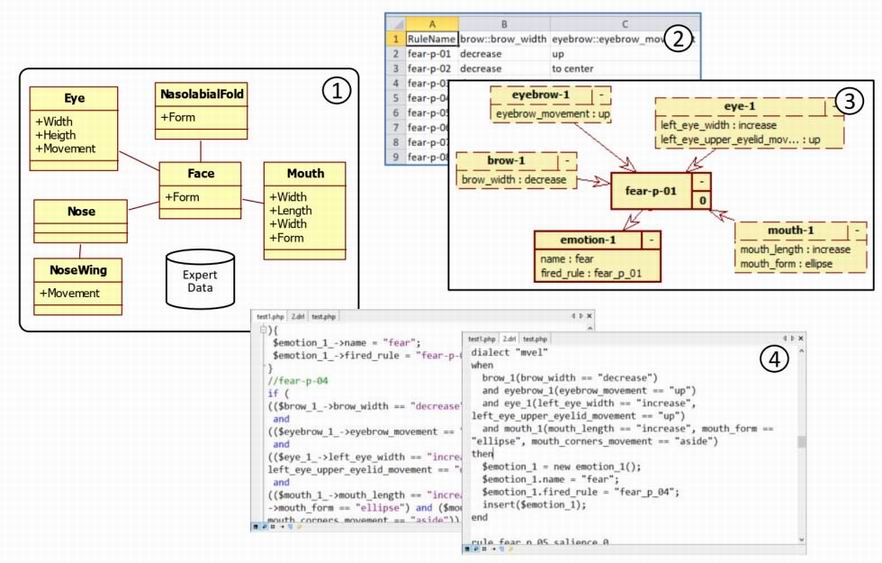Click the 'left_eye_width : increase' attribute
This screenshot has width=882, height=563.
[718, 125]
